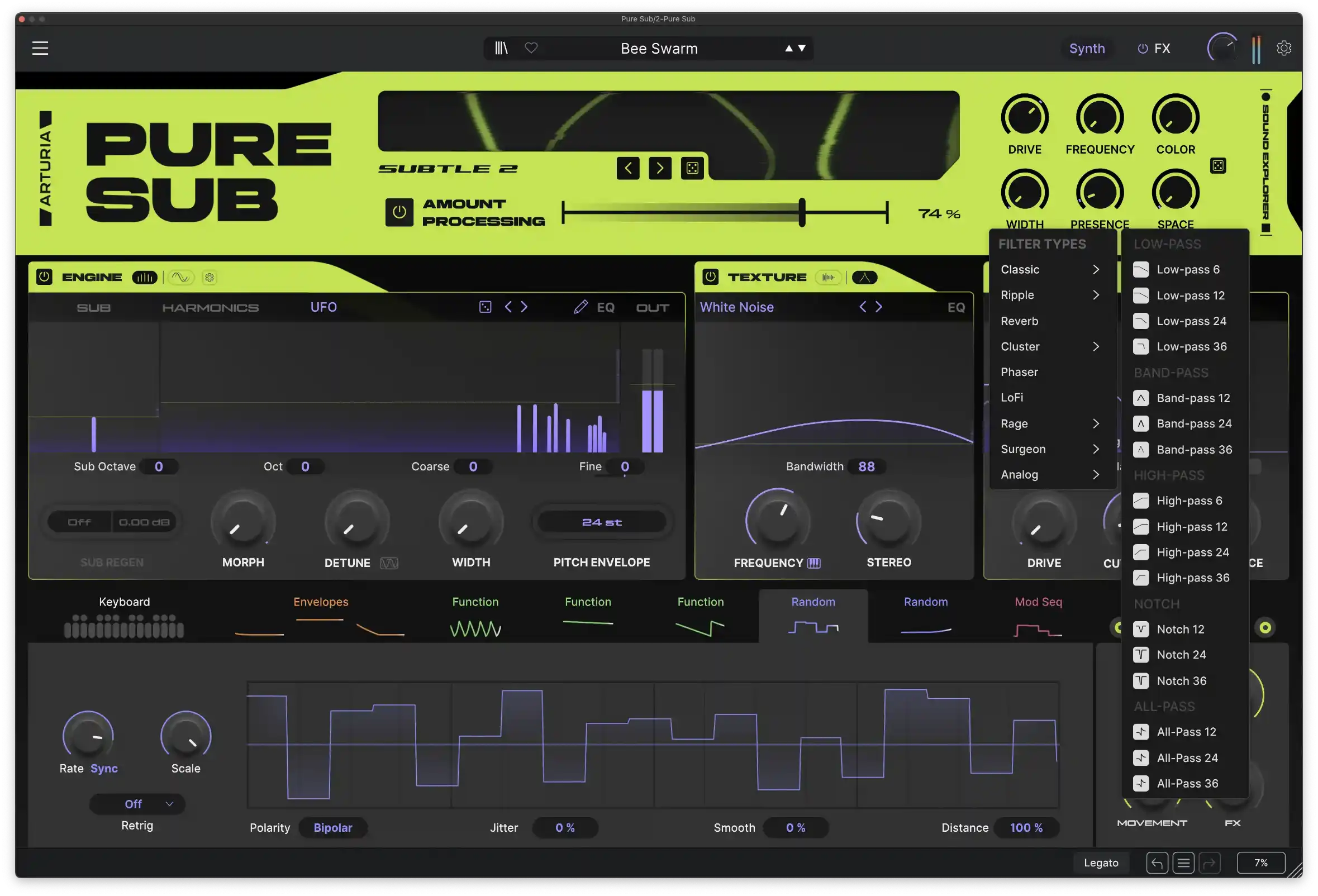Open the Bee Swarm preset name list
1318x896 pixels.
point(659,48)
